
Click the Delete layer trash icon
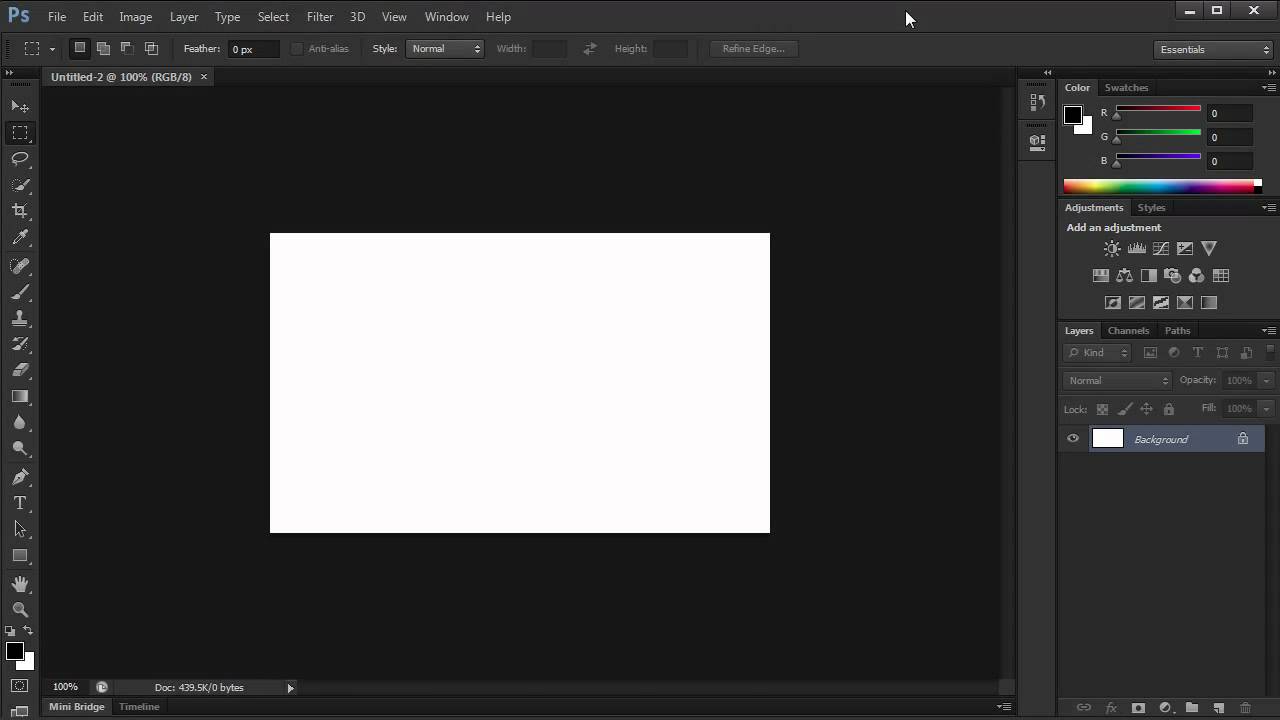1245,707
